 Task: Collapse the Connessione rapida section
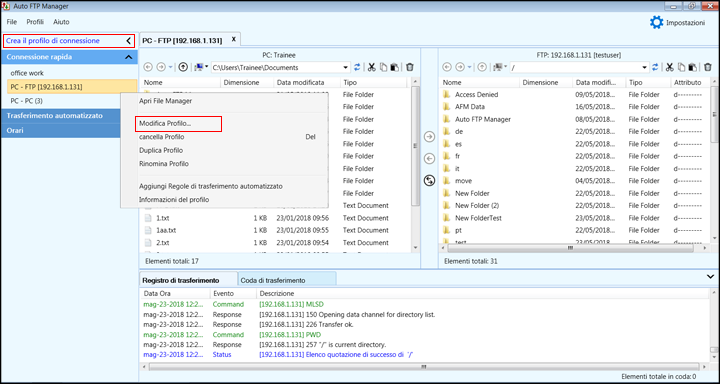(129, 57)
